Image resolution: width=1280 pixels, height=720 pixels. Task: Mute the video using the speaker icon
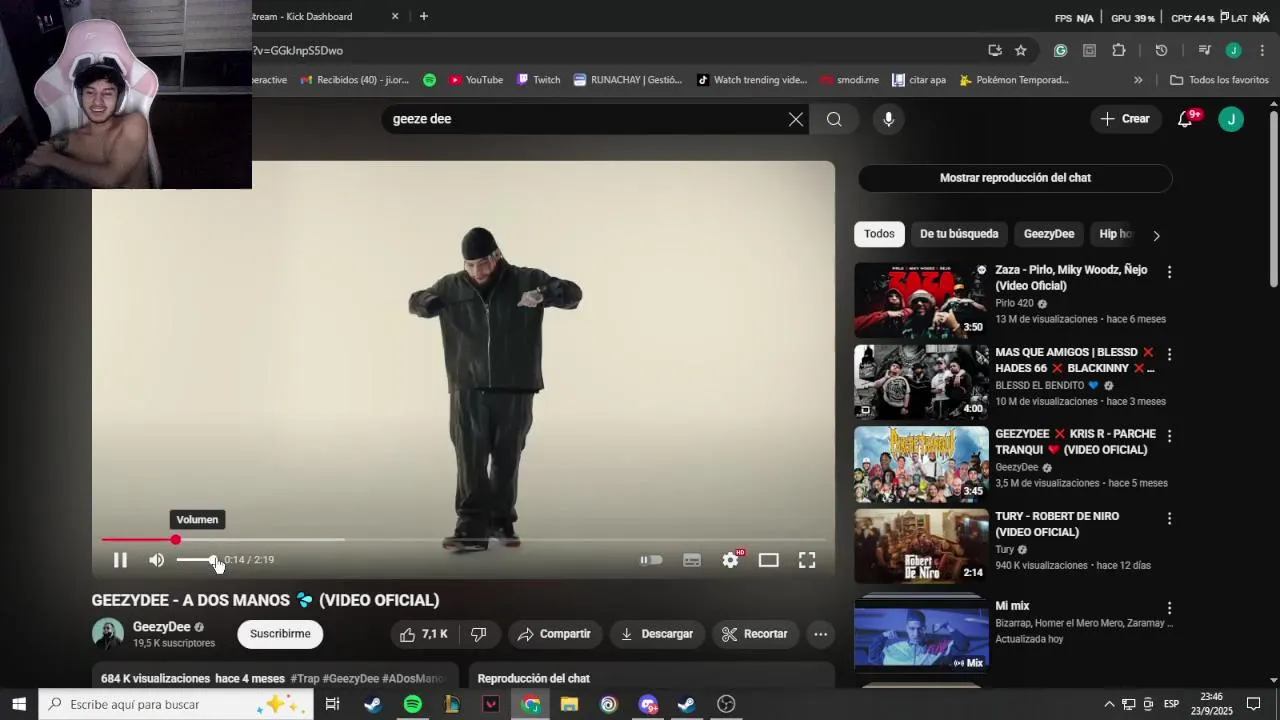click(157, 560)
